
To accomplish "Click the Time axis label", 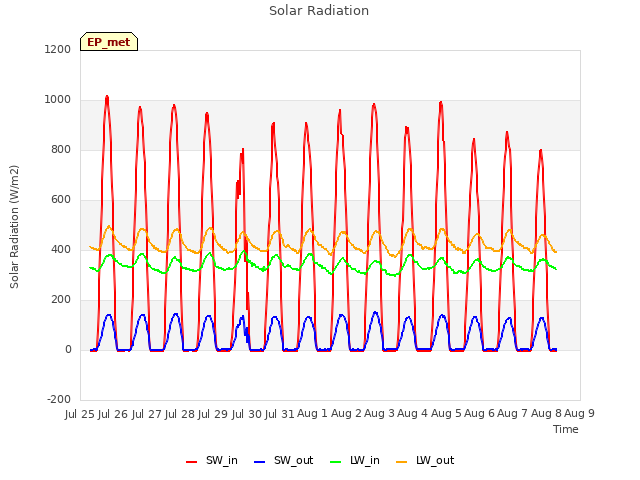I will (566, 429).
